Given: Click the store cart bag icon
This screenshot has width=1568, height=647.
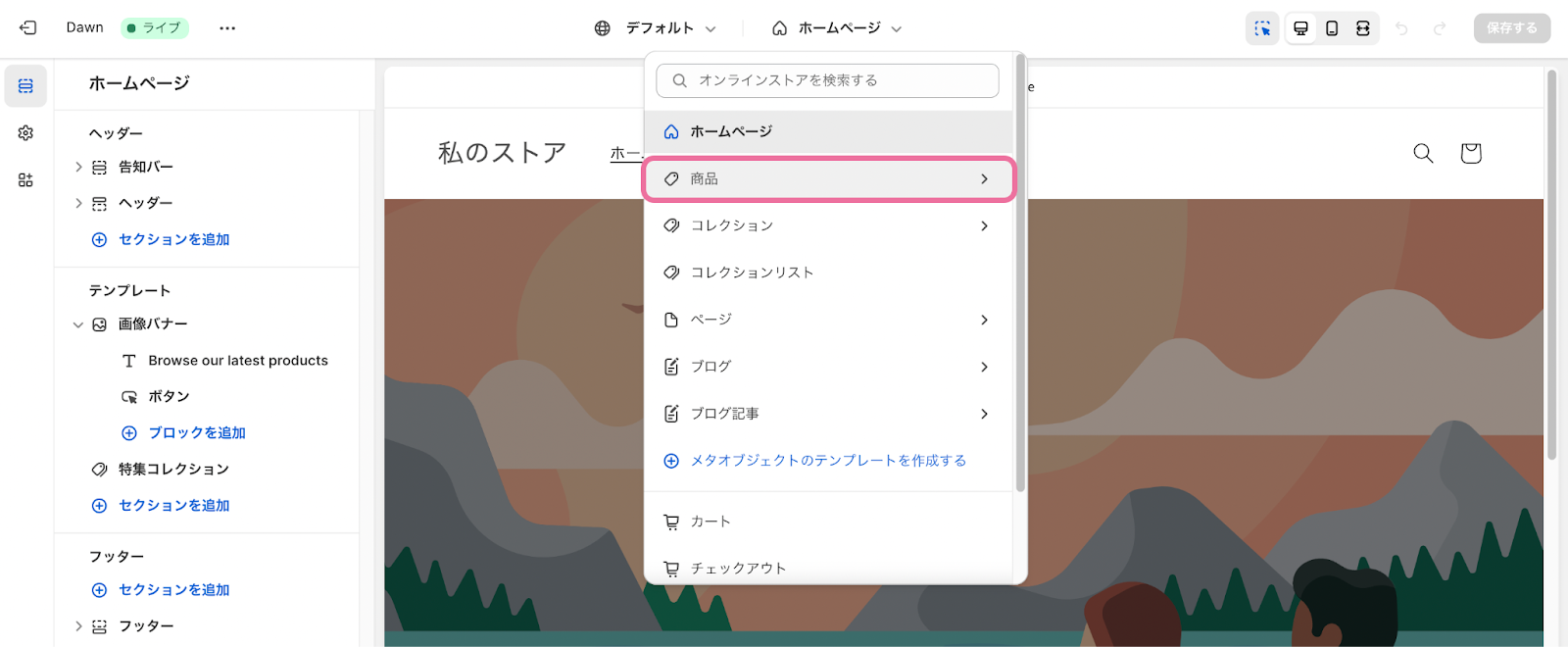Looking at the screenshot, I should point(1470,153).
